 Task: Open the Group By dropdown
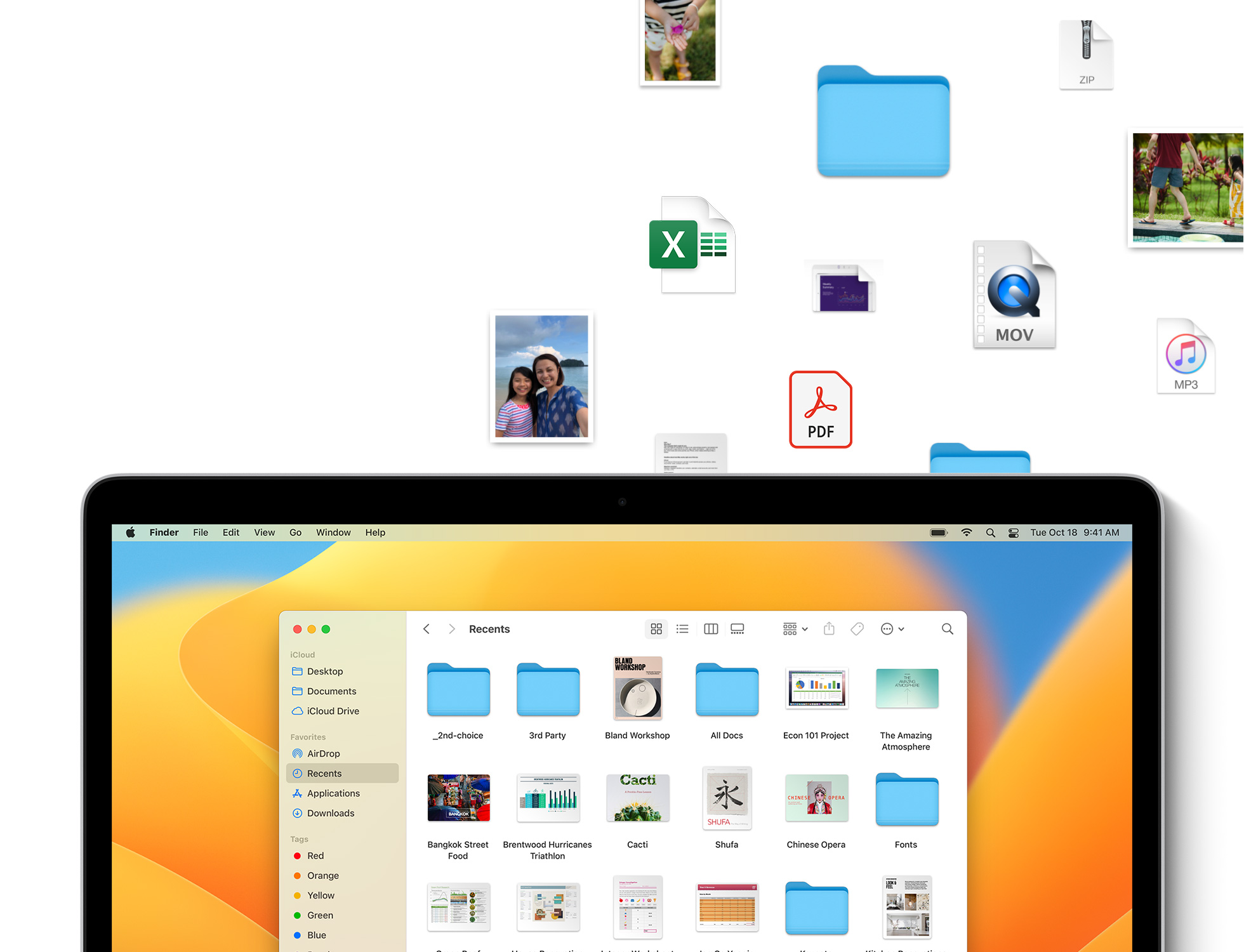tap(795, 629)
